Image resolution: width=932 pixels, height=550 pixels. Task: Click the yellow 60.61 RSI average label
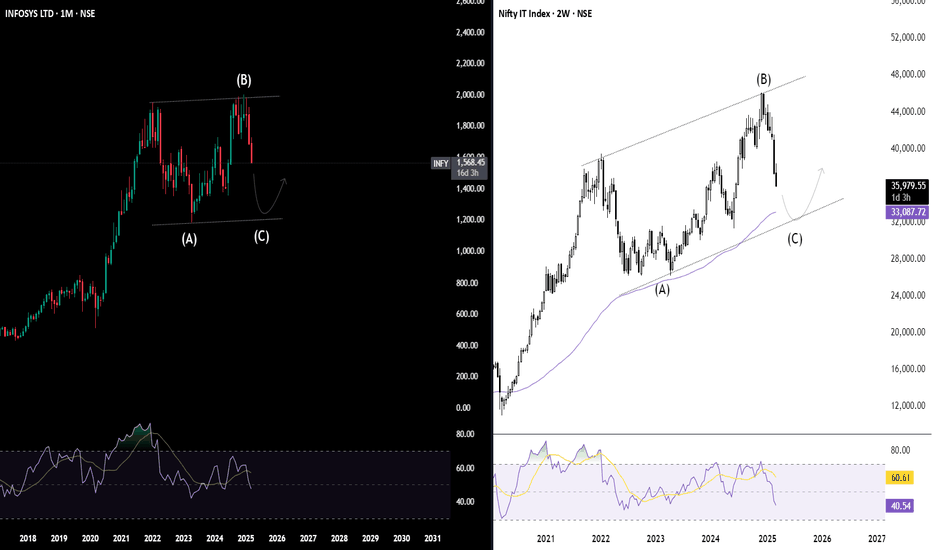point(901,477)
